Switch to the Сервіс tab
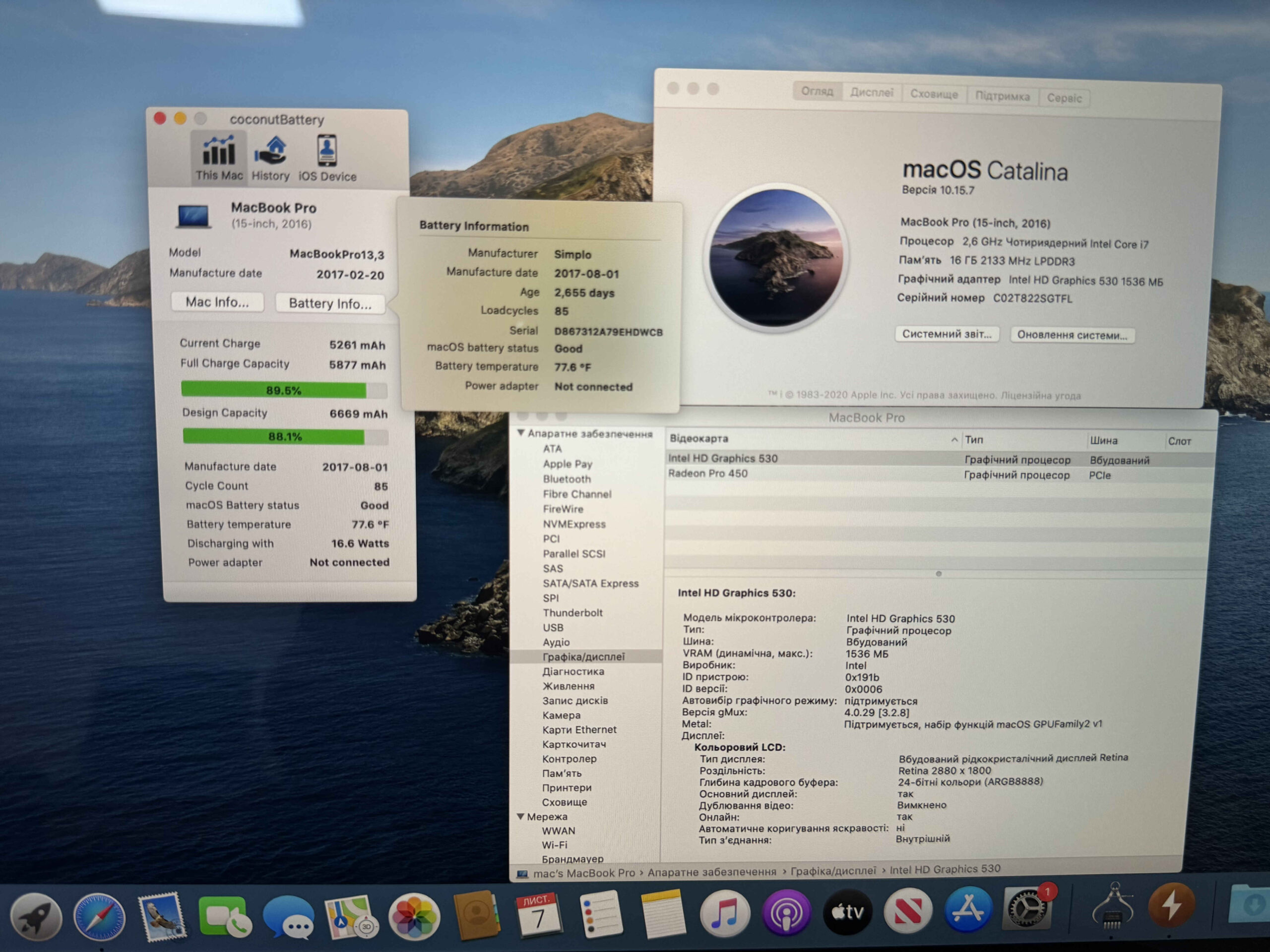The height and width of the screenshot is (952, 1270). (x=1065, y=98)
